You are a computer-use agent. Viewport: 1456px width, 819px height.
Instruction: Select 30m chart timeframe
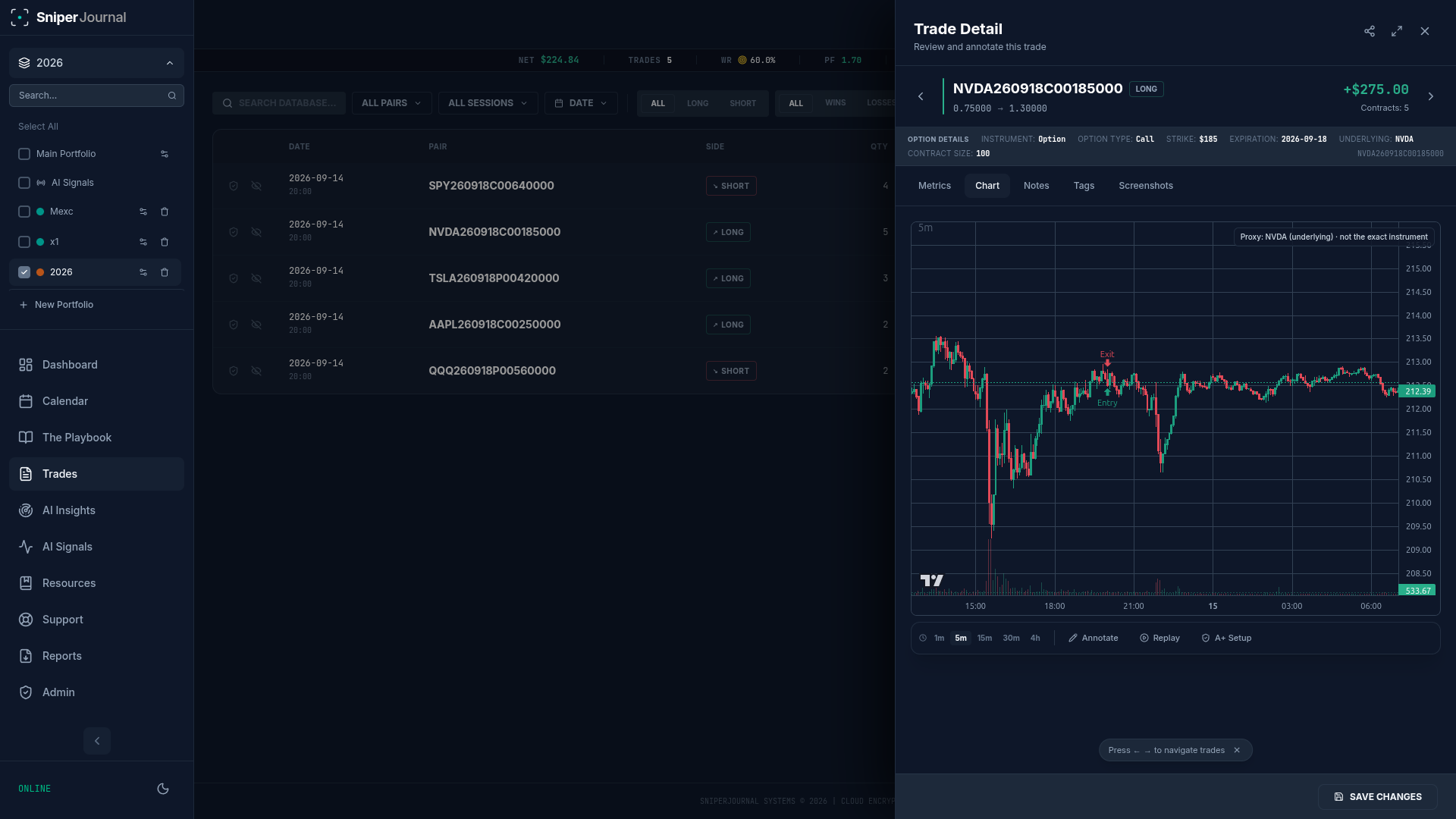click(1011, 639)
